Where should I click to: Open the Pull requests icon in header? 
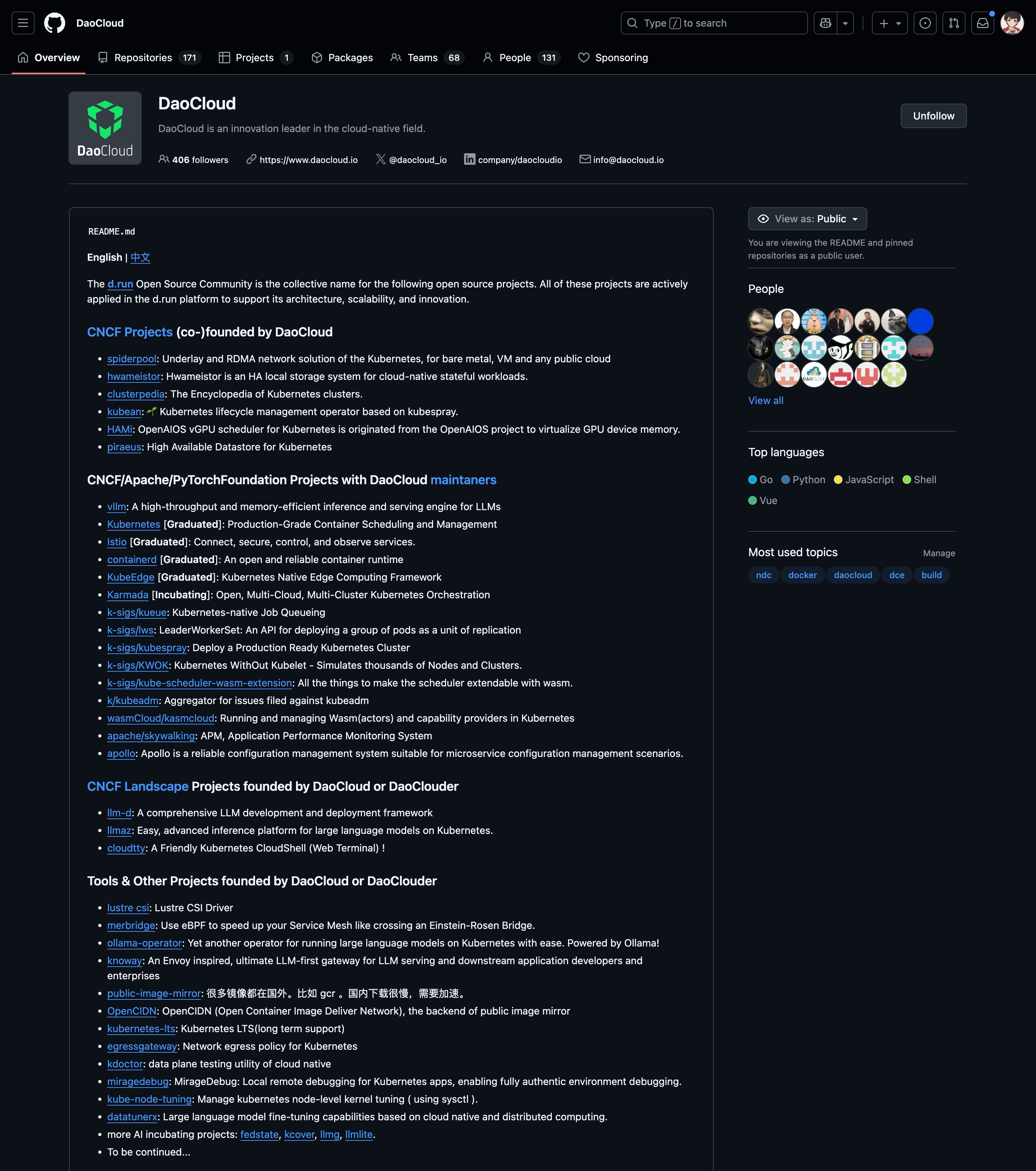pos(954,23)
